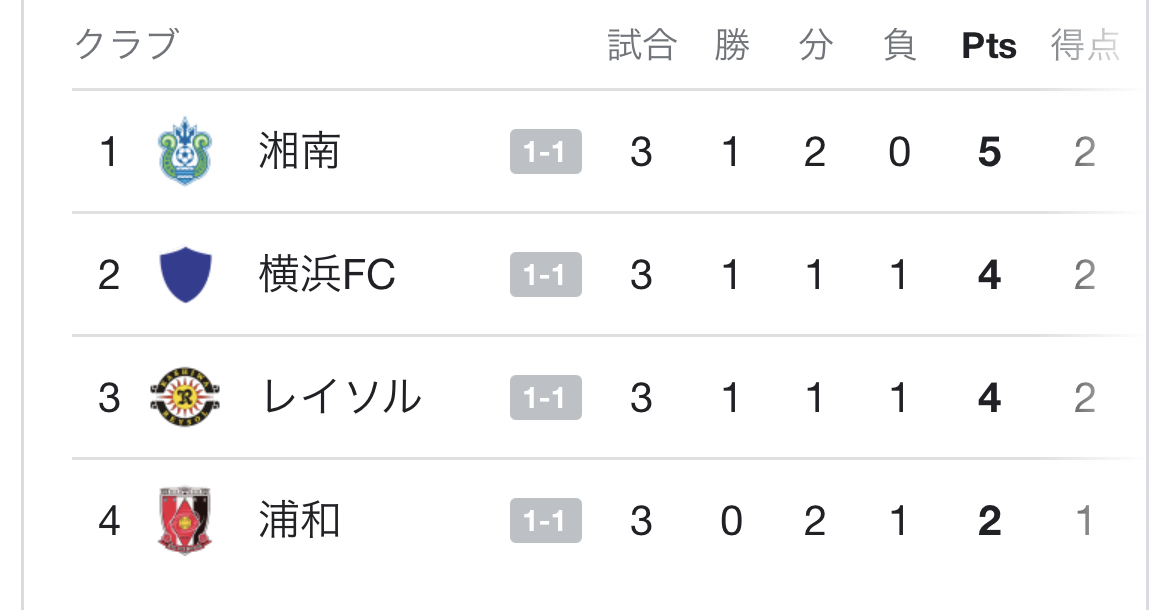1170x610 pixels.
Task: Click the 得点 column header
Action: tap(1086, 45)
